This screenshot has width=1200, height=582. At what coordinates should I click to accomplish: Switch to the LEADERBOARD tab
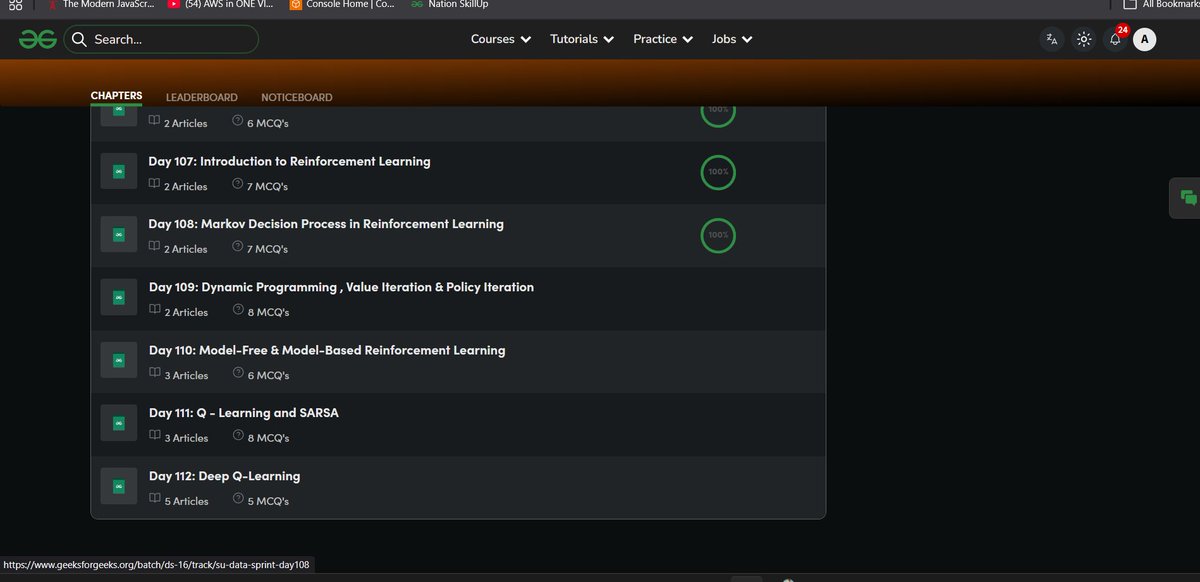tap(202, 97)
